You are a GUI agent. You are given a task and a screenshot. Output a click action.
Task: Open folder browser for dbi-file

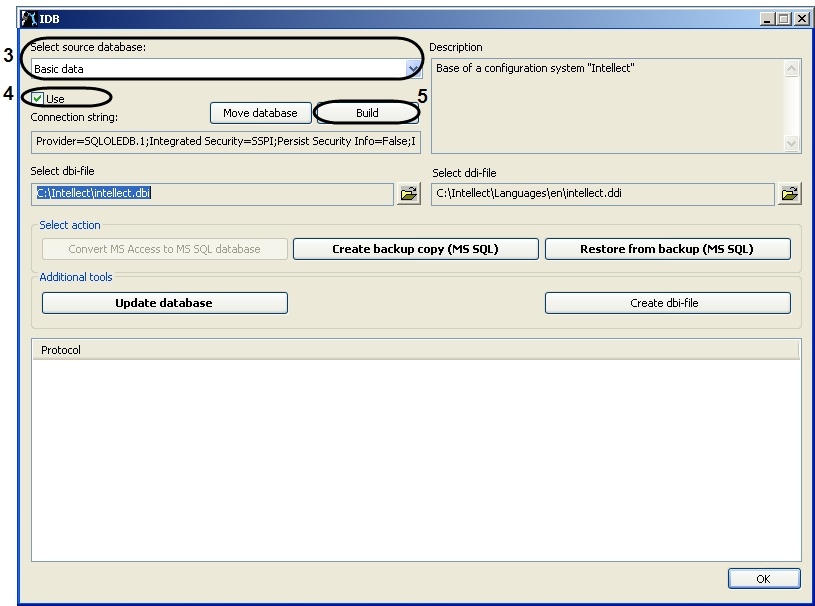(409, 194)
